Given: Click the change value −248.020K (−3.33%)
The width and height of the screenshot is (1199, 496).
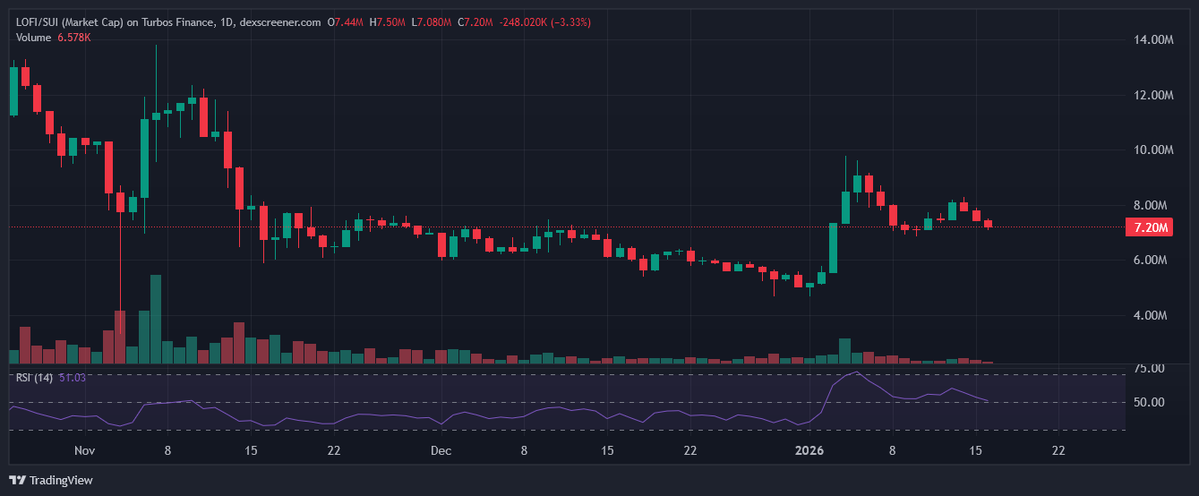Looking at the screenshot, I should tap(544, 22).
